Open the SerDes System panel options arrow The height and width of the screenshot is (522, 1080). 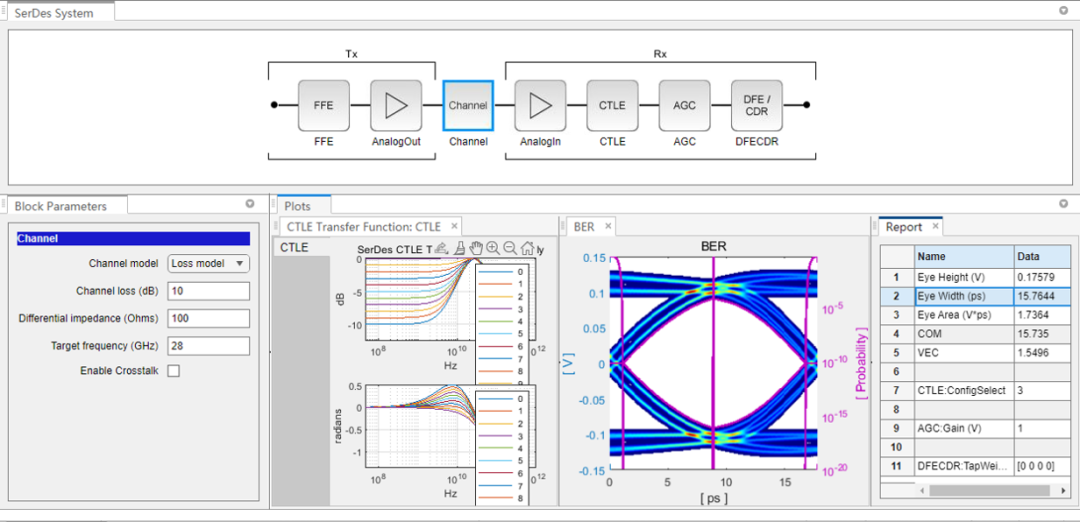[1063, 10]
